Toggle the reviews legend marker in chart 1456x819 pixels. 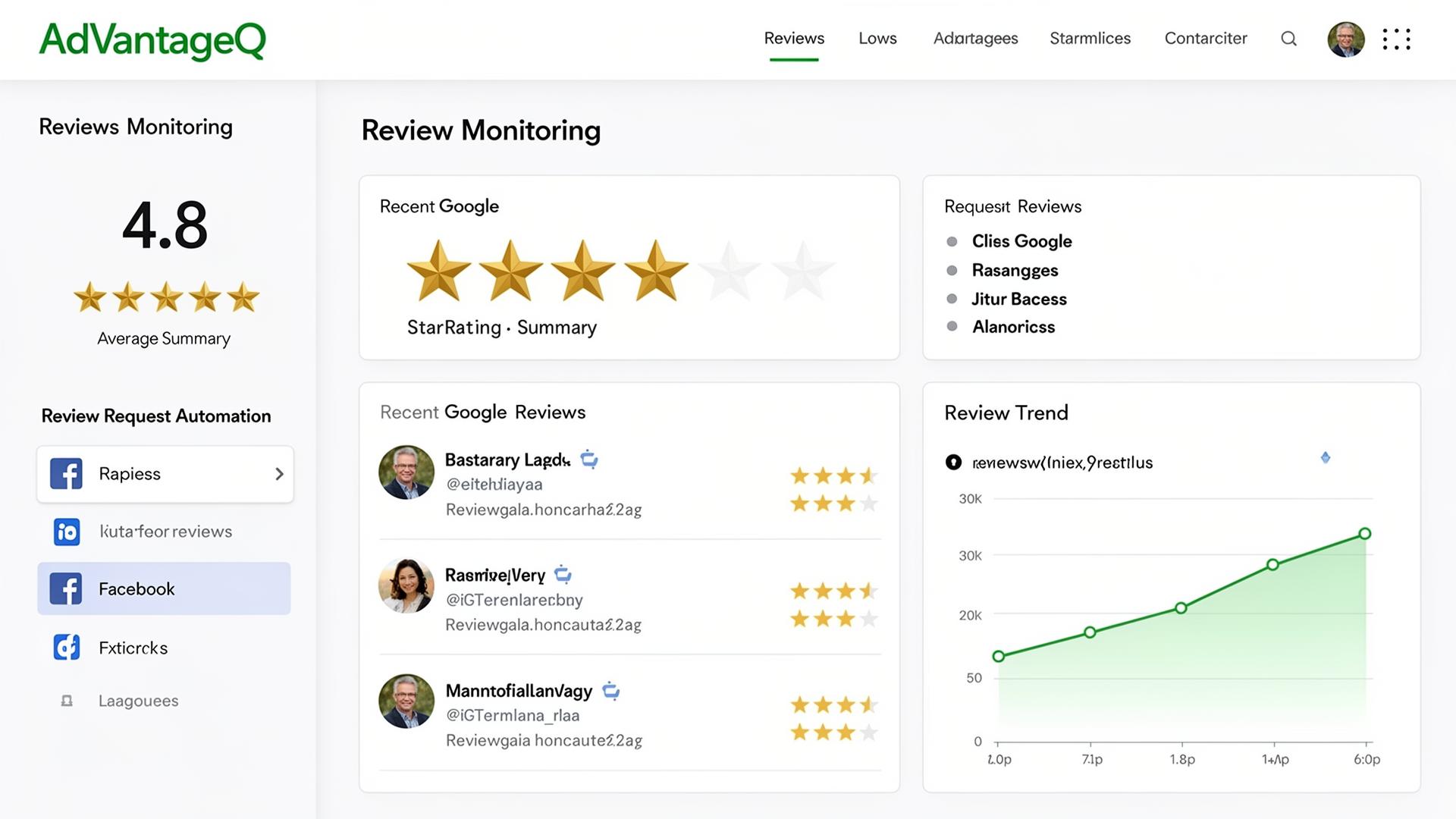tap(953, 462)
